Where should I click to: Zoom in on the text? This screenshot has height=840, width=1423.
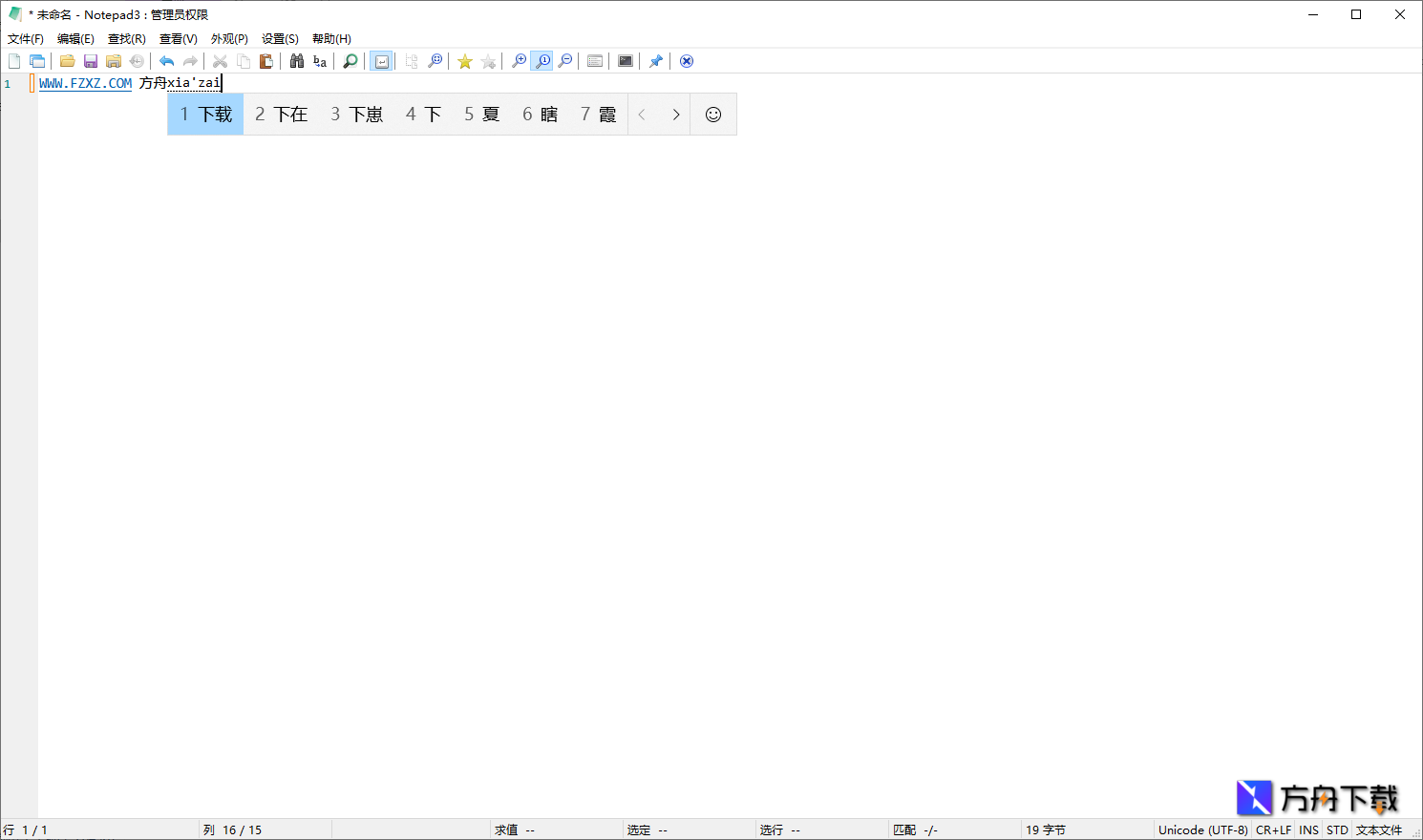point(519,60)
